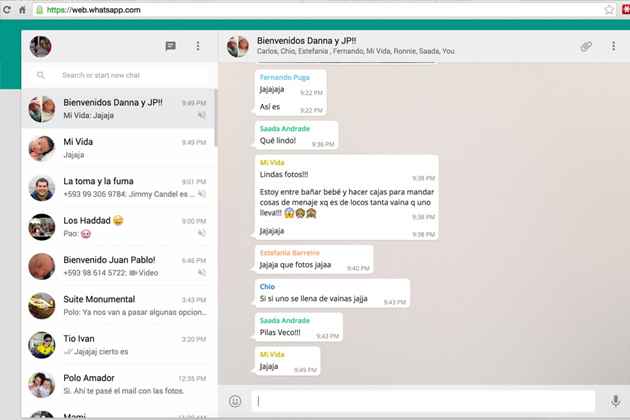The image size is (630, 420).
Task: Click the microphone voice message icon
Action: [615, 401]
